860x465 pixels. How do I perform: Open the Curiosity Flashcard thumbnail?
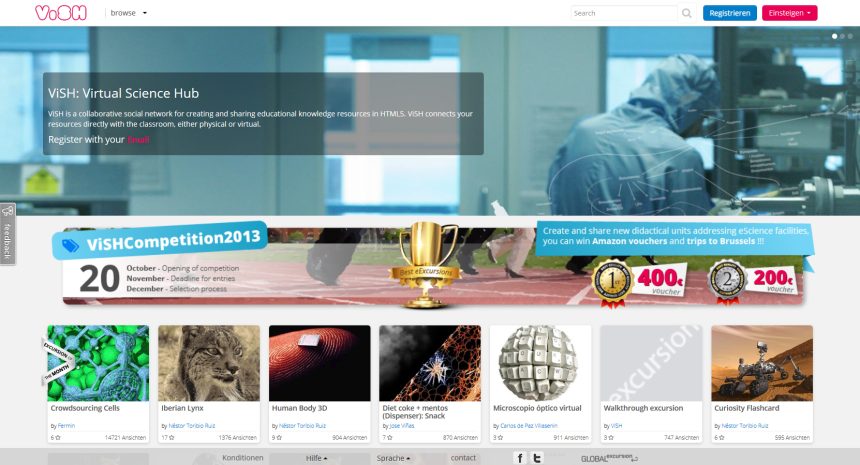762,363
